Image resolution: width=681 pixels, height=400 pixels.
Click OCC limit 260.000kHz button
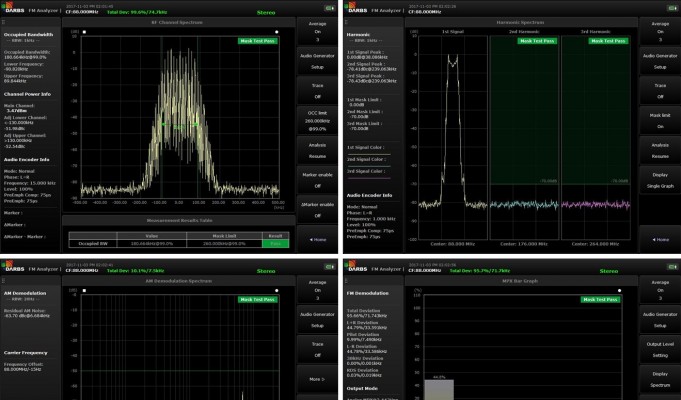317,121
